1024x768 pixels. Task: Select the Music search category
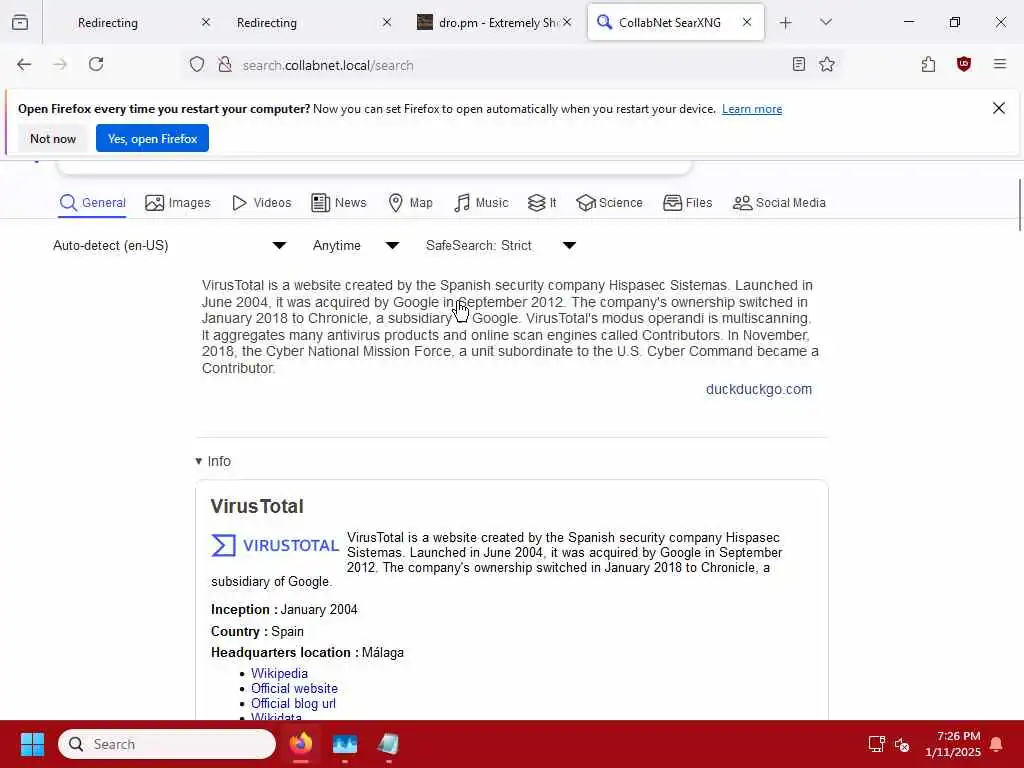coord(481,203)
